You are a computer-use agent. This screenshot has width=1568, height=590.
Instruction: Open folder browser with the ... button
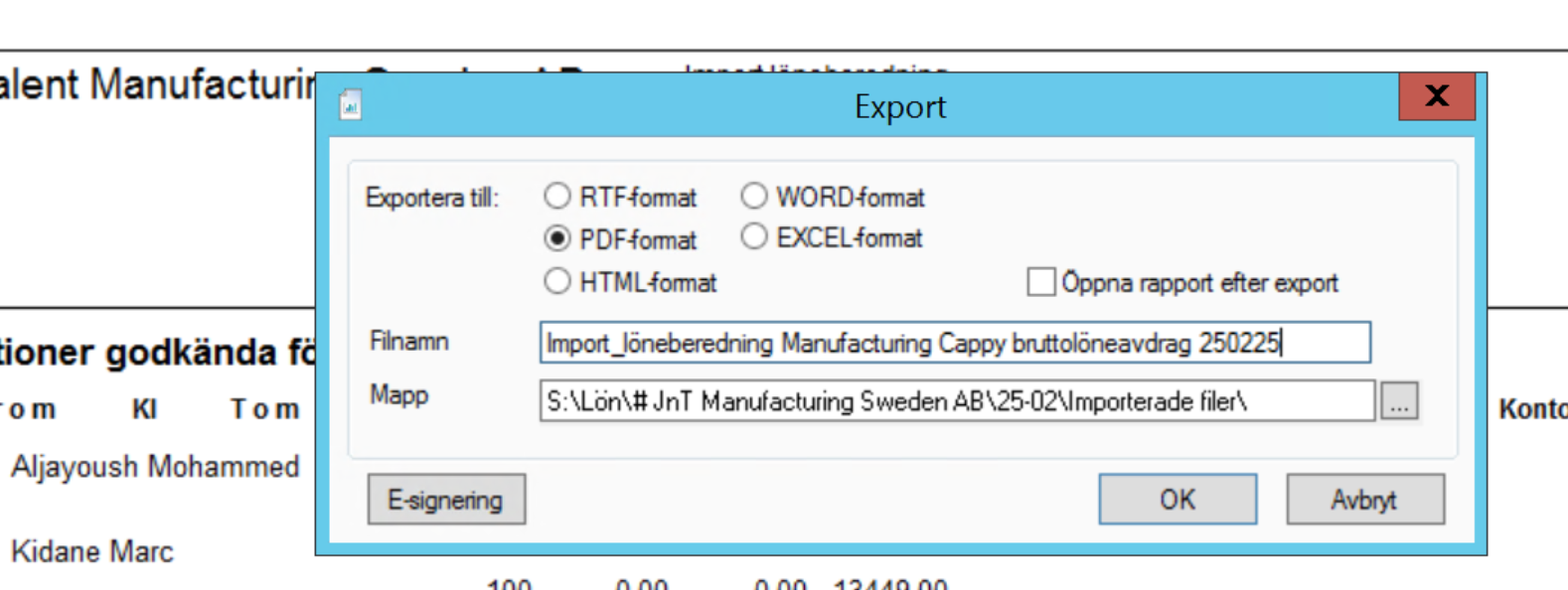(1399, 402)
